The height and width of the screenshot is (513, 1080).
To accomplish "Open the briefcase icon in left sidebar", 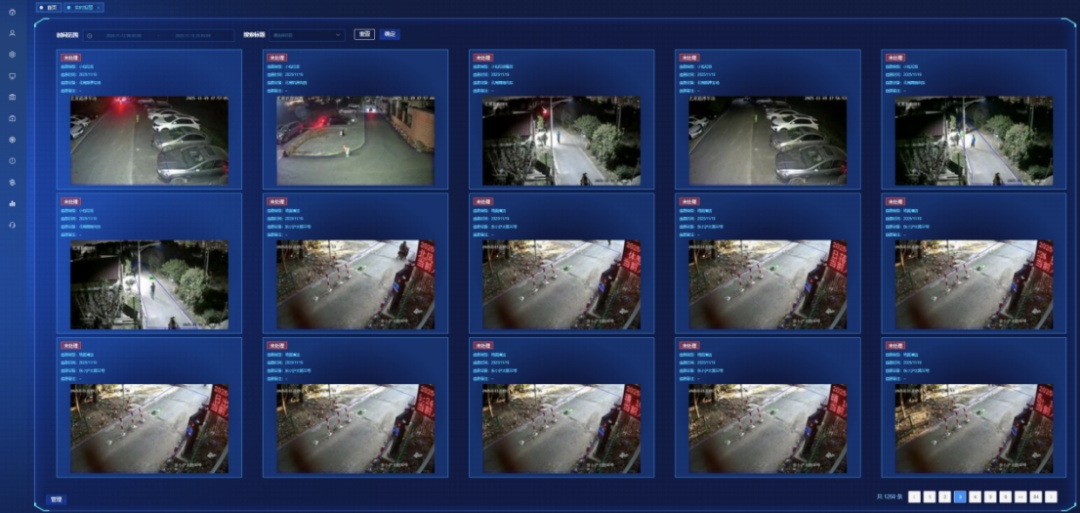I will click(12, 118).
